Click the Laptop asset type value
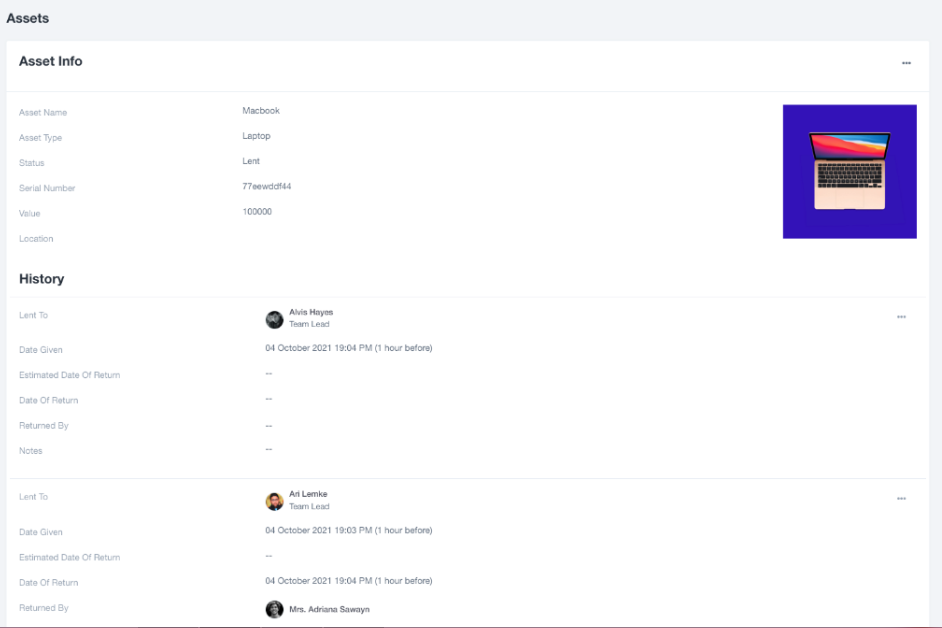Viewport: 942px width, 628px height. coord(256,136)
